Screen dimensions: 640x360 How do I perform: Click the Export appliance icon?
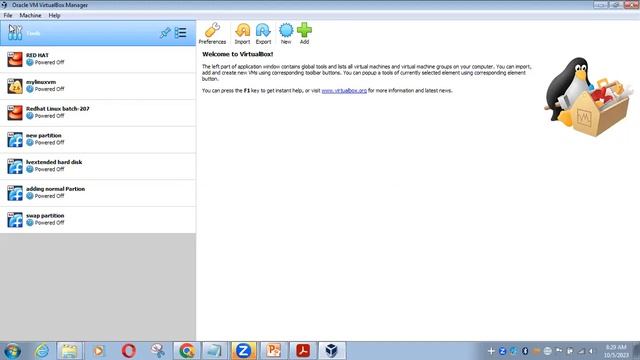pyautogui.click(x=263, y=33)
